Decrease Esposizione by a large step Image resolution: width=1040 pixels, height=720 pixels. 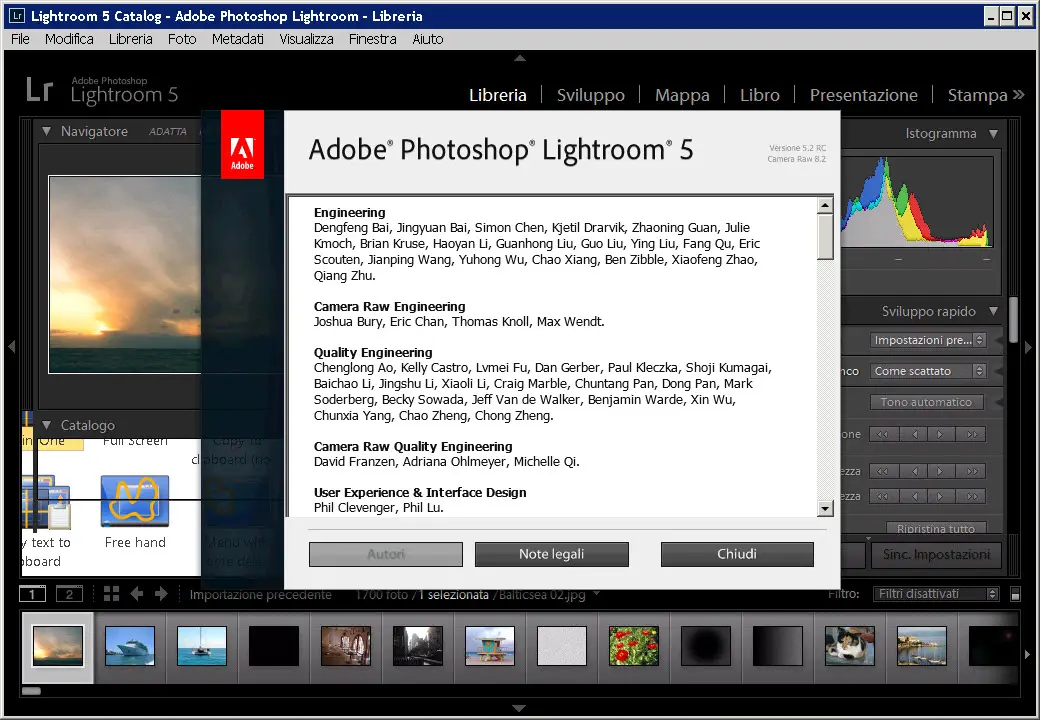[x=883, y=434]
